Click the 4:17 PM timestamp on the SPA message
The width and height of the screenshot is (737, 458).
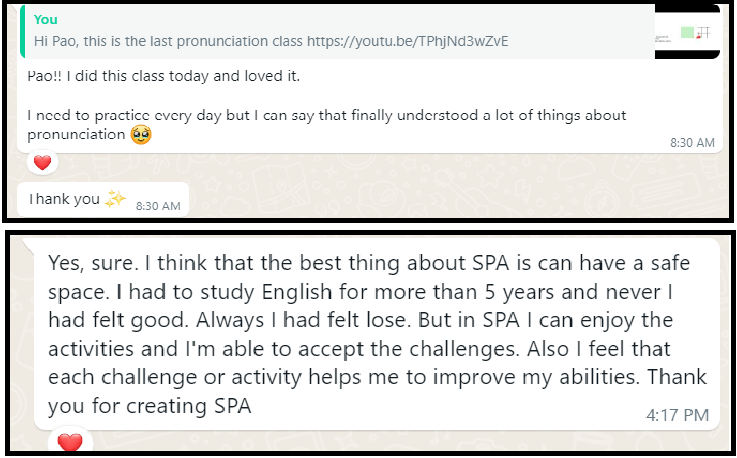click(679, 413)
